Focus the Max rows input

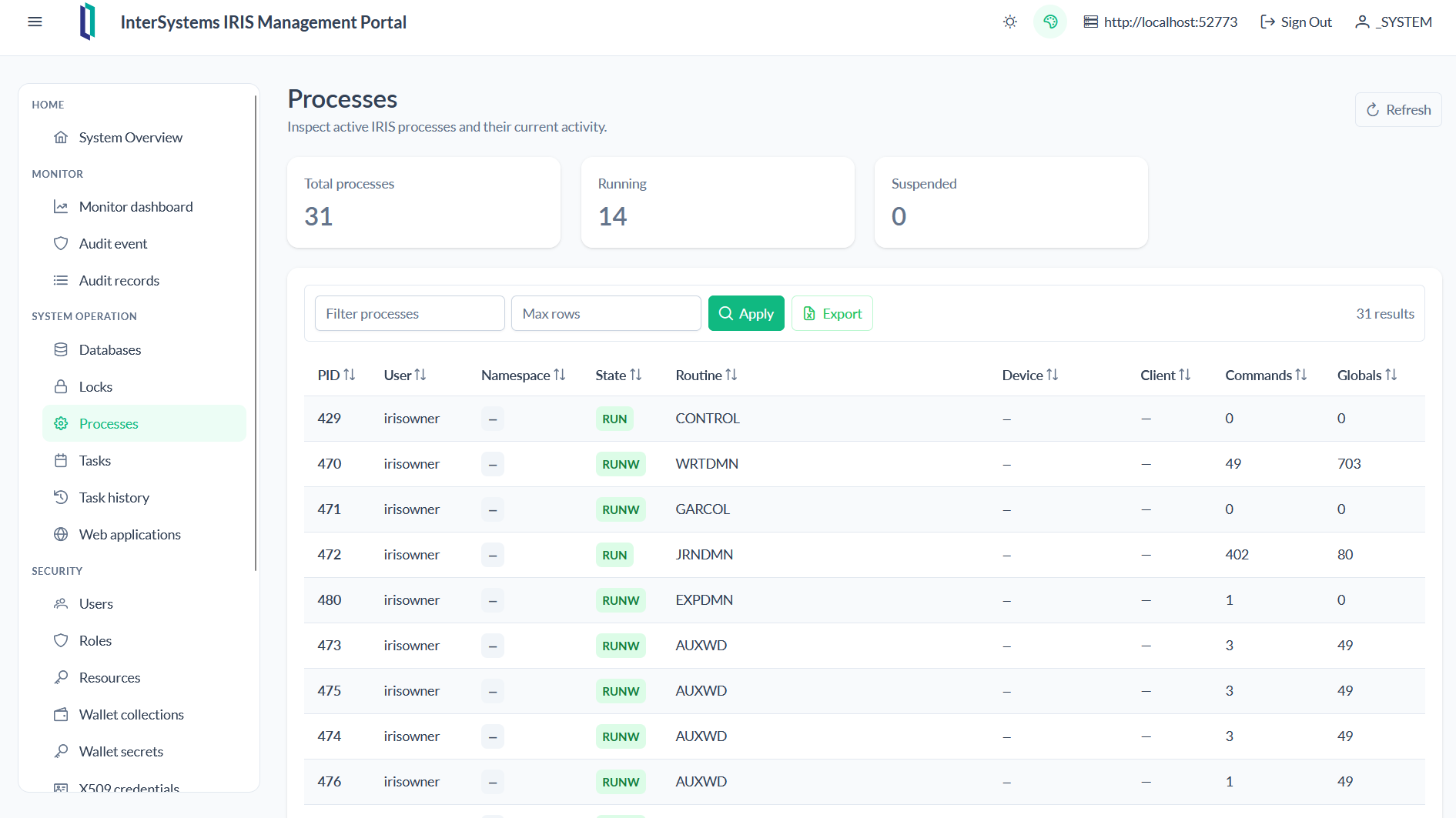tap(606, 313)
